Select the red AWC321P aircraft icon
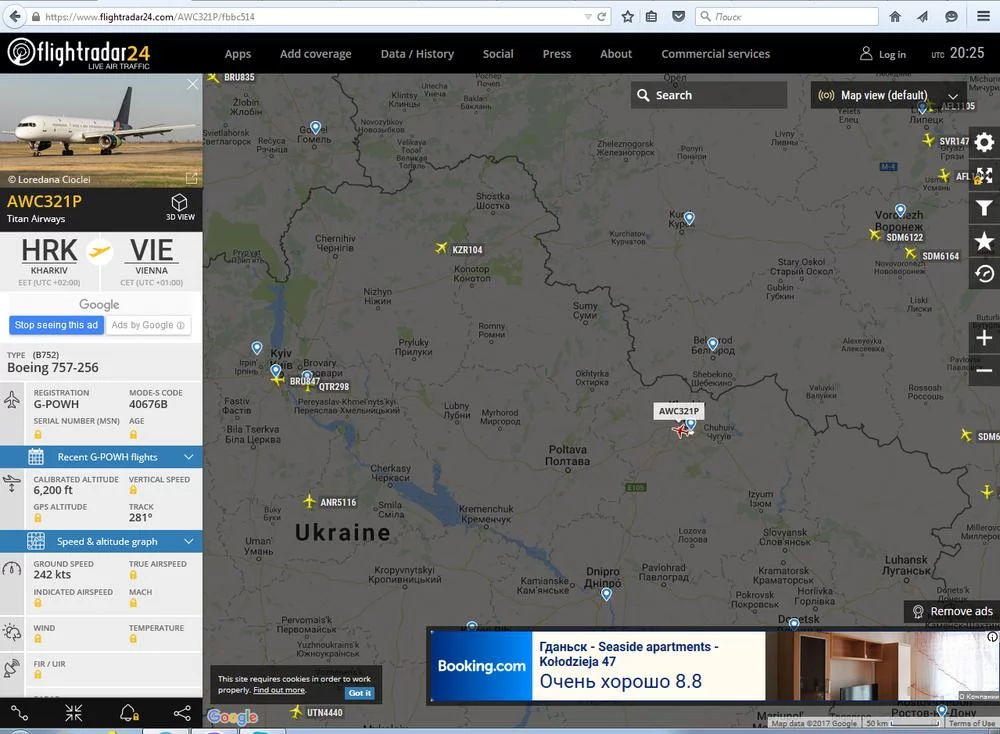Image resolution: width=1000 pixels, height=734 pixels. click(681, 431)
